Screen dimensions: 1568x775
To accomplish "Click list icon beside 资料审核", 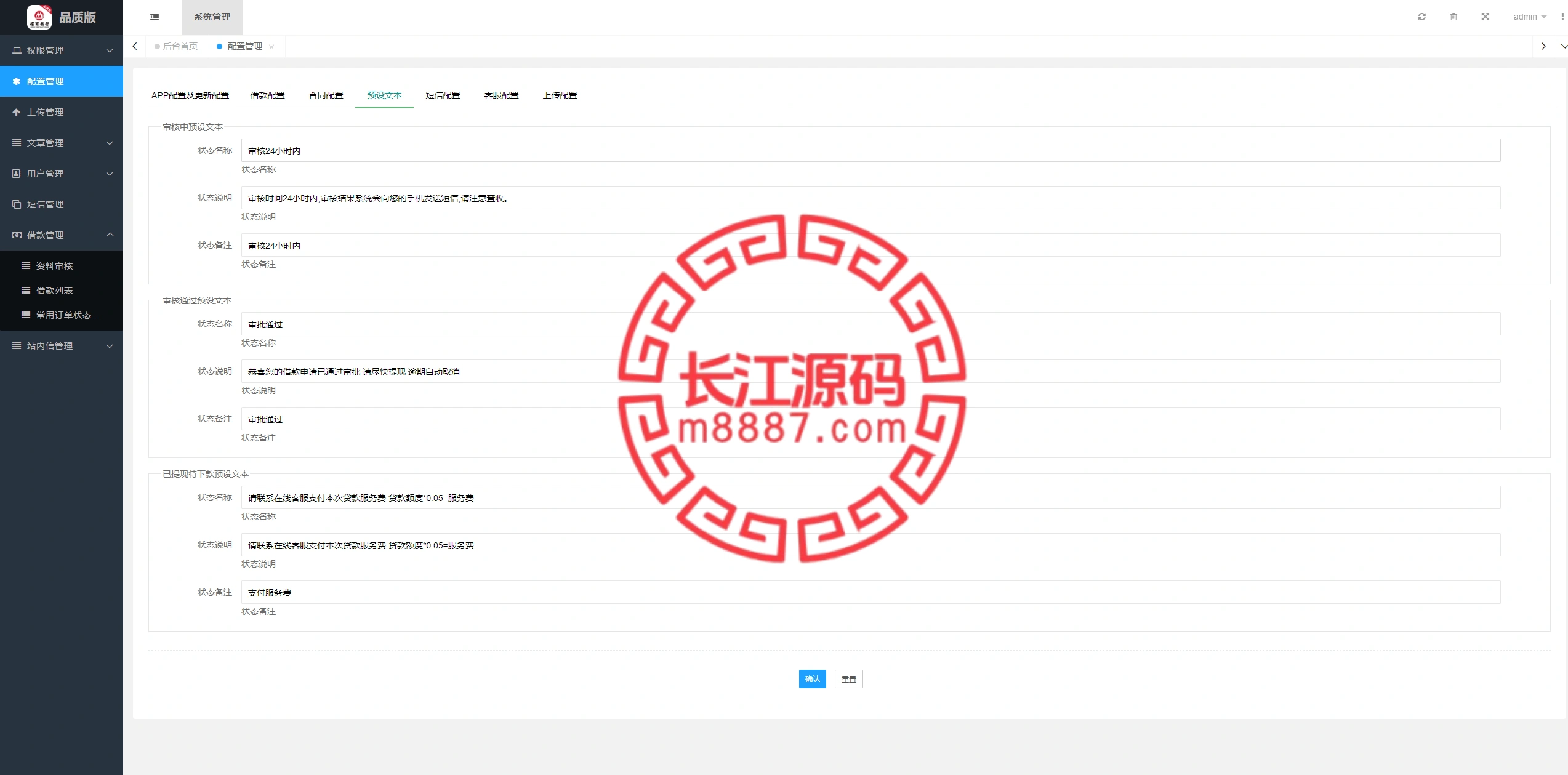I will [x=26, y=266].
